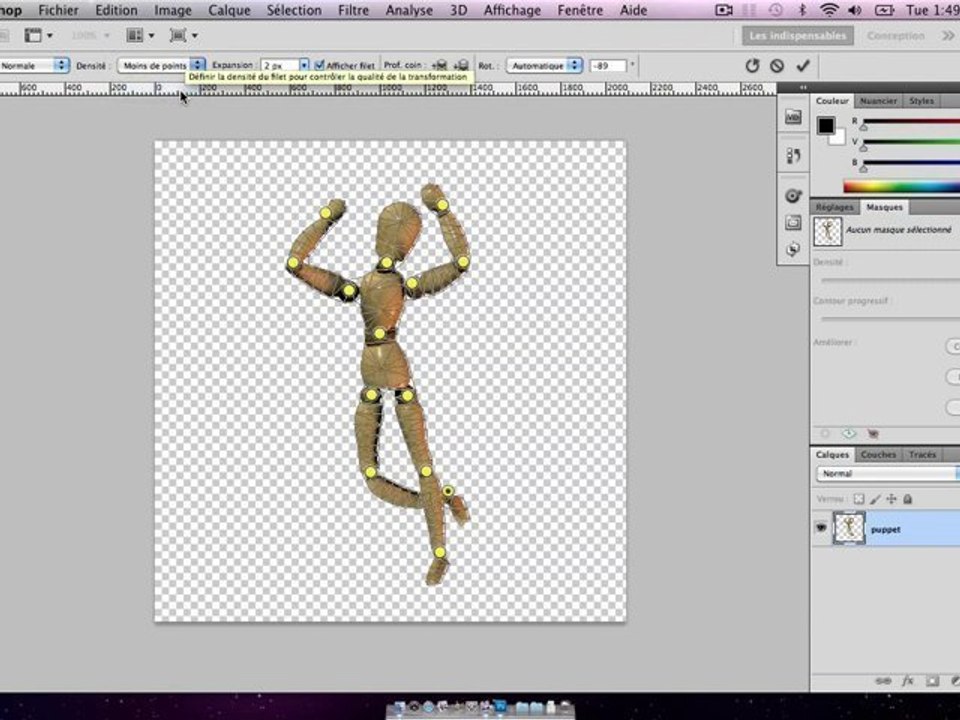Viewport: 960px width, 720px height.
Task: Open the Bluetooth menu bar icon
Action: (x=803, y=10)
